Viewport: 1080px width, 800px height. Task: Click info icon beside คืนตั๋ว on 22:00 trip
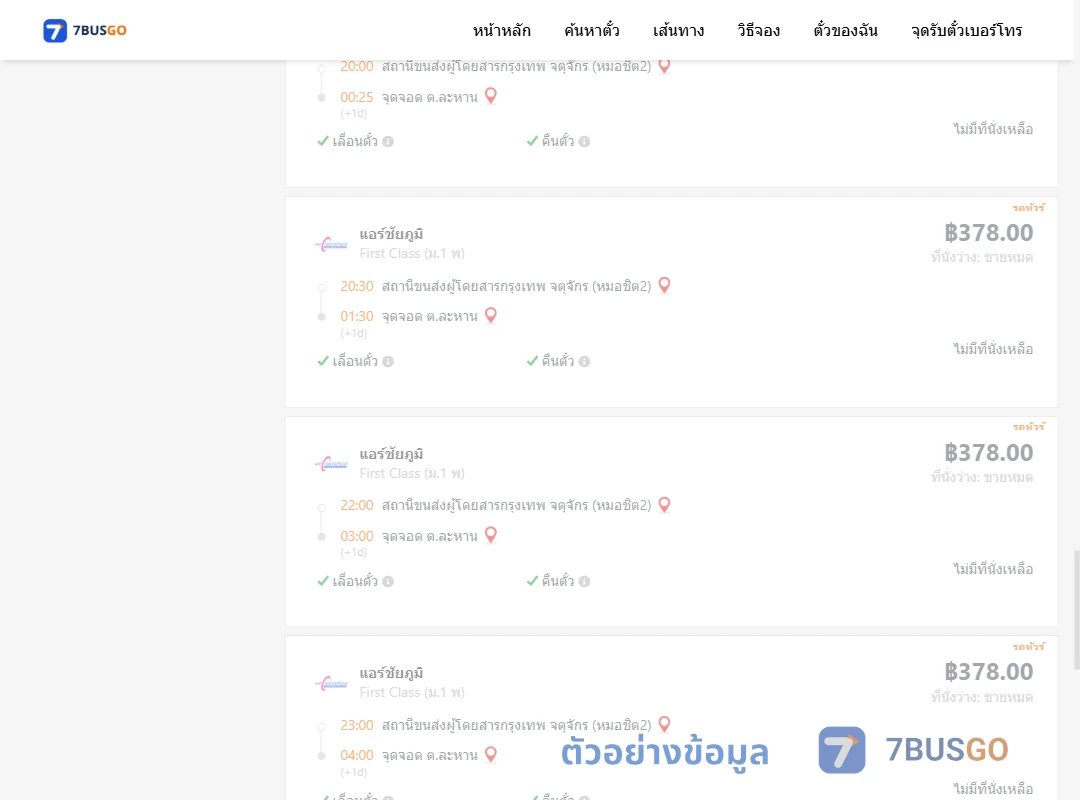584,582
